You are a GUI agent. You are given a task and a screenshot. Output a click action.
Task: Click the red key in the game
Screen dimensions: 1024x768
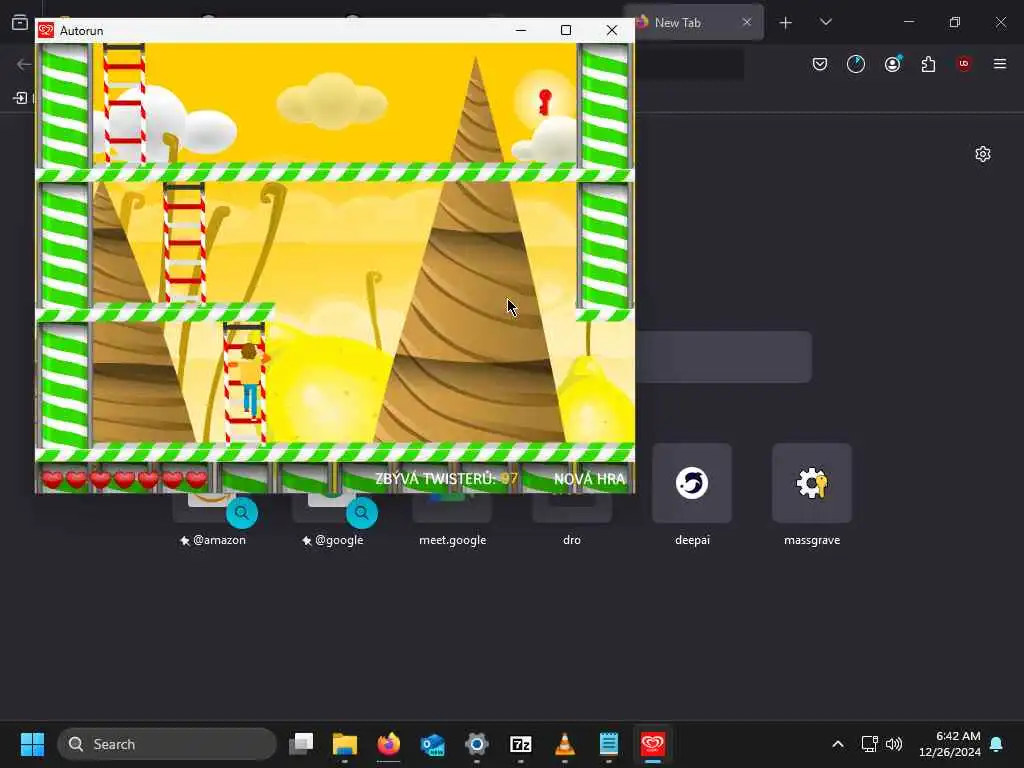545,103
